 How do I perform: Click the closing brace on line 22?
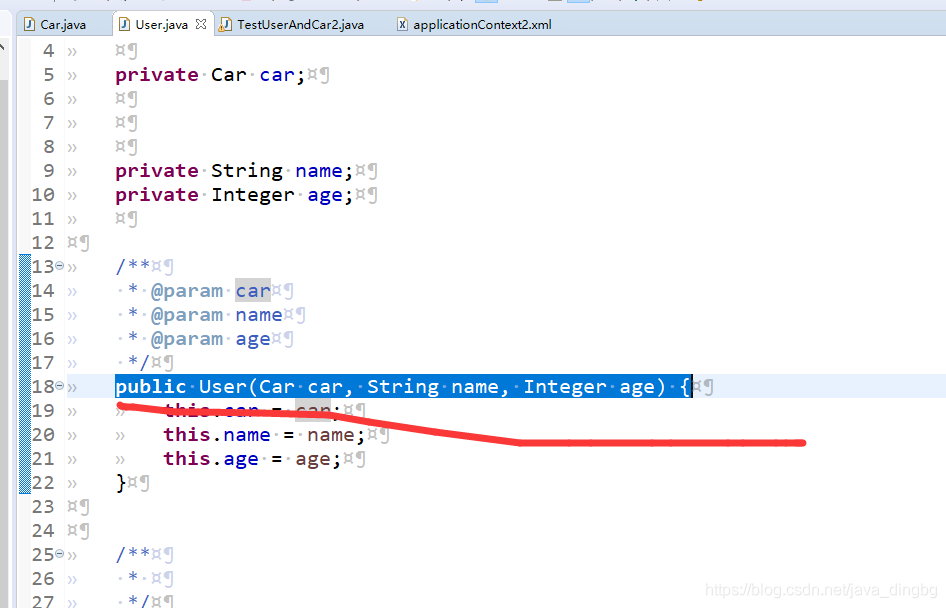tap(121, 483)
